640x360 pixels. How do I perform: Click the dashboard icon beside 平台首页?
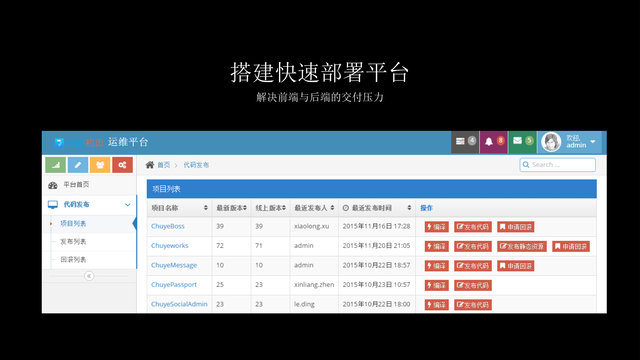[x=53, y=185]
